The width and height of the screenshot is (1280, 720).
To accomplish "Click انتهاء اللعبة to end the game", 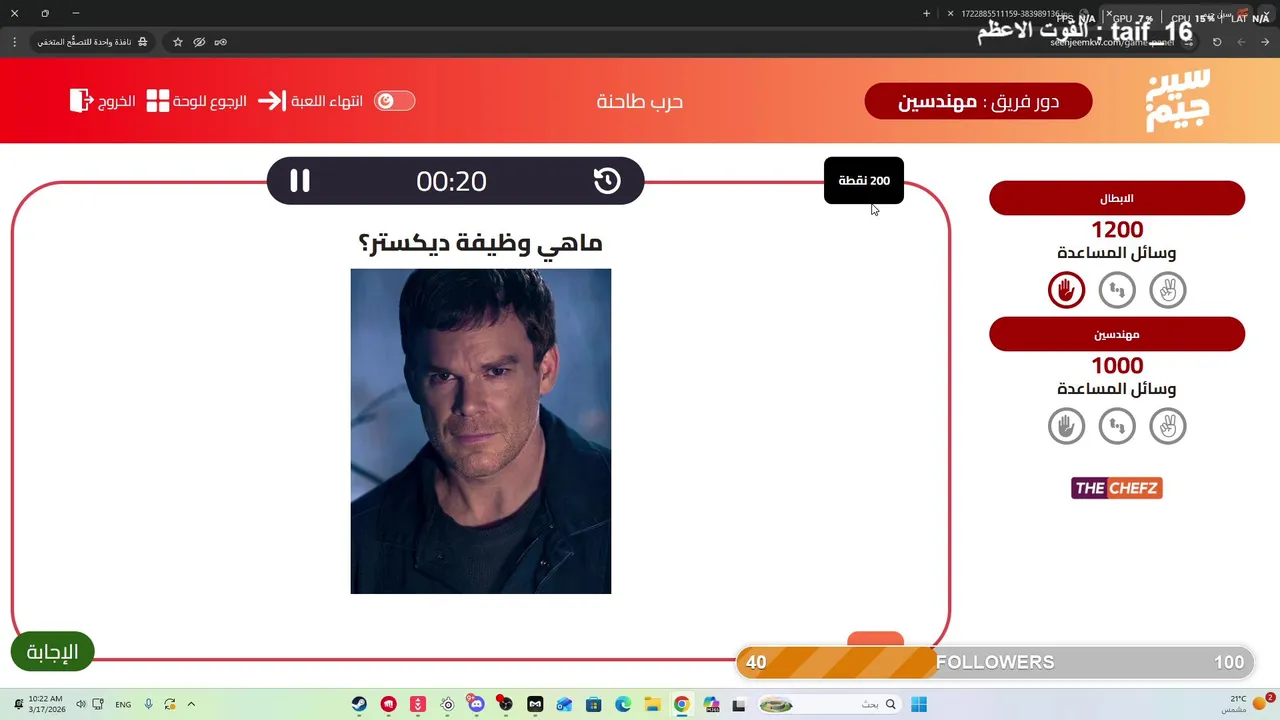I will point(327,101).
